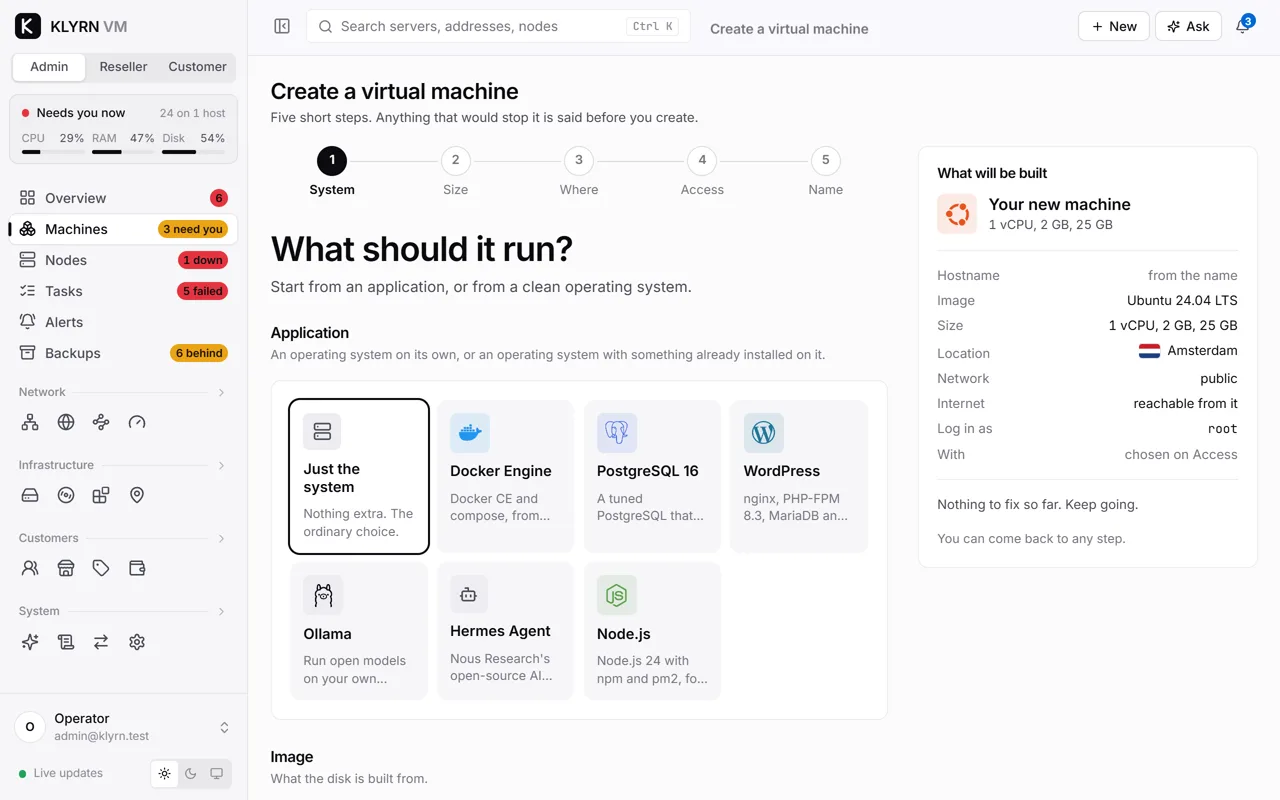This screenshot has width=1280, height=800.
Task: Open the settings gear icon under System
Action: [x=137, y=642]
